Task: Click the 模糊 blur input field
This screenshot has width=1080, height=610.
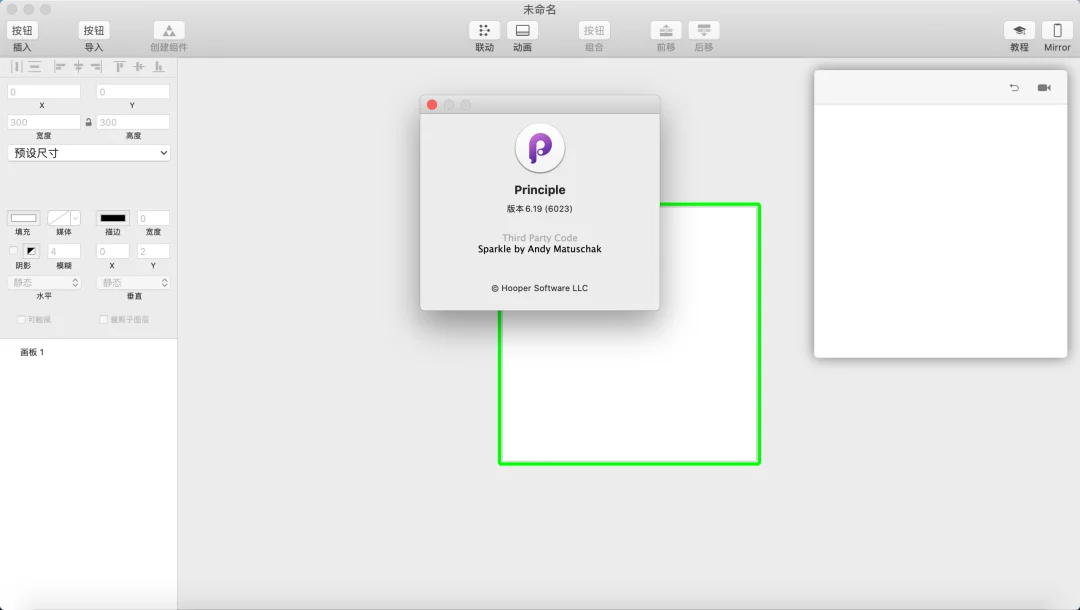Action: [64, 251]
